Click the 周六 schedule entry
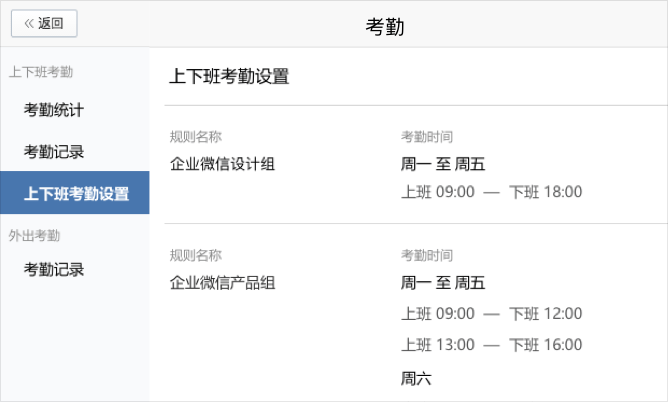 tap(416, 378)
